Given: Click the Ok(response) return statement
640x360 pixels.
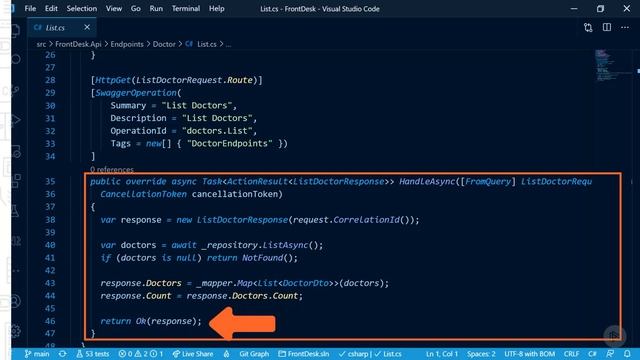Looking at the screenshot, I should coord(151,321).
